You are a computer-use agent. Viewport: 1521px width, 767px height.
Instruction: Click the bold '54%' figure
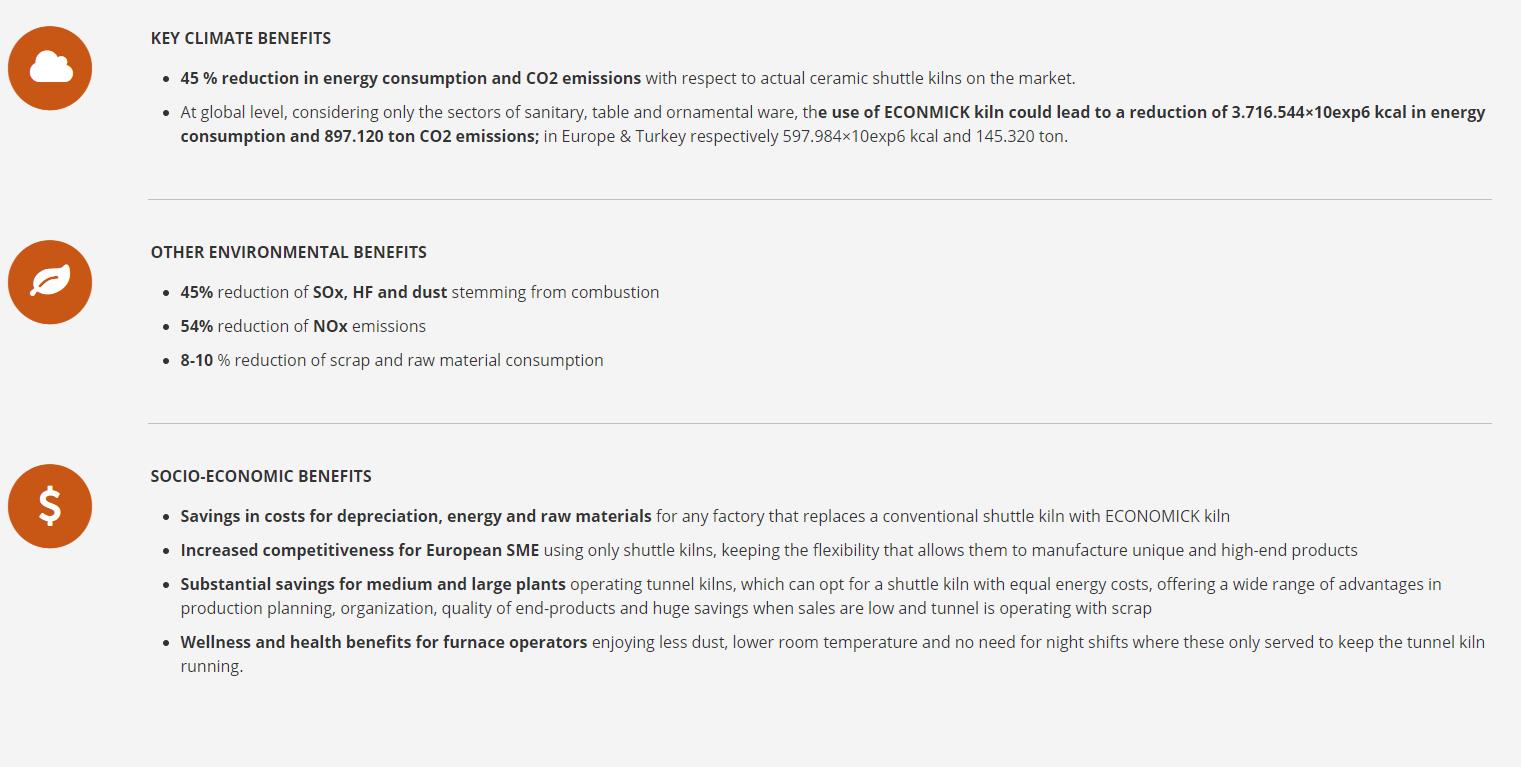(x=197, y=326)
